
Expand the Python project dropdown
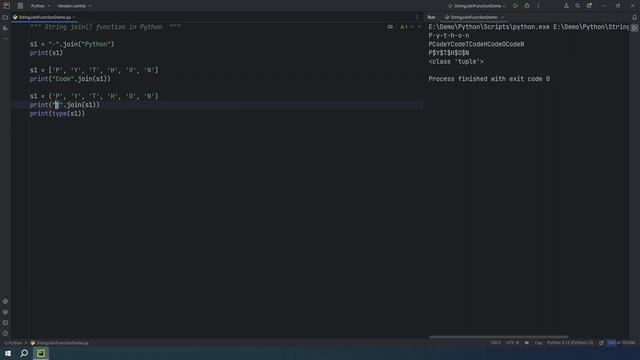(x=40, y=6)
